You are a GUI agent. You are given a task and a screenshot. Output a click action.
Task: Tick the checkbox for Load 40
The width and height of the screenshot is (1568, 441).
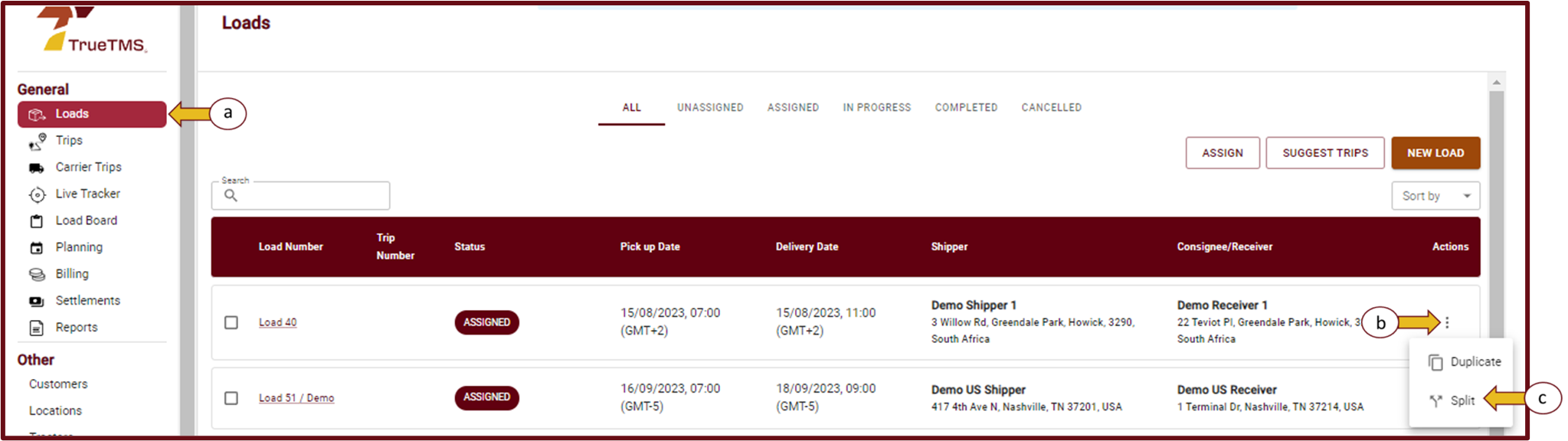point(231,322)
